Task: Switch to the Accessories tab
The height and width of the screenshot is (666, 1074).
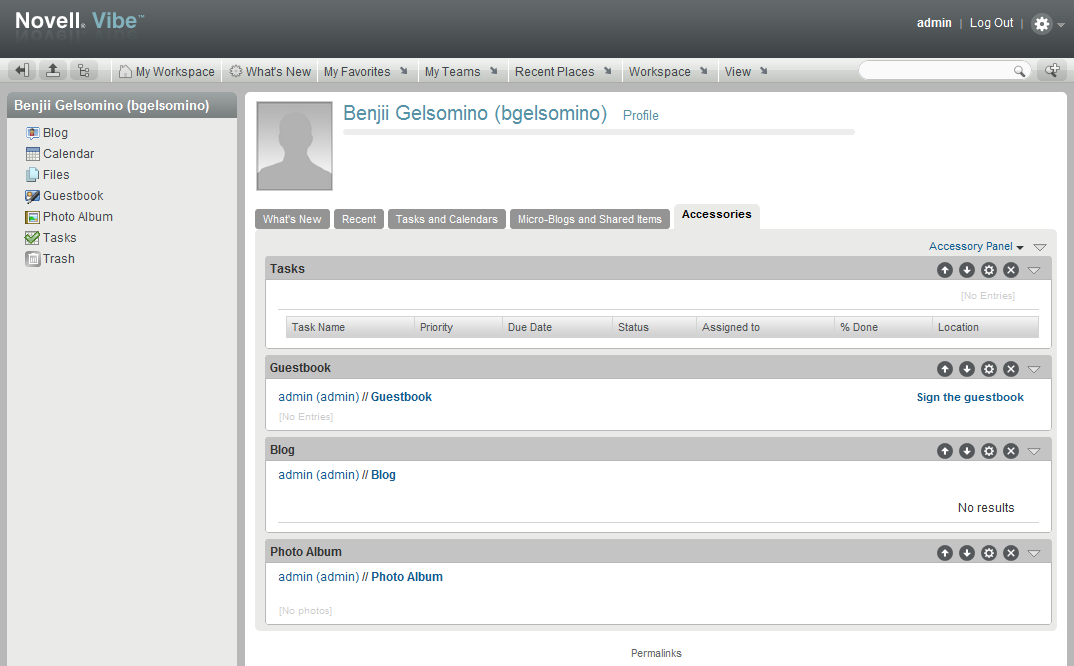Action: (716, 214)
